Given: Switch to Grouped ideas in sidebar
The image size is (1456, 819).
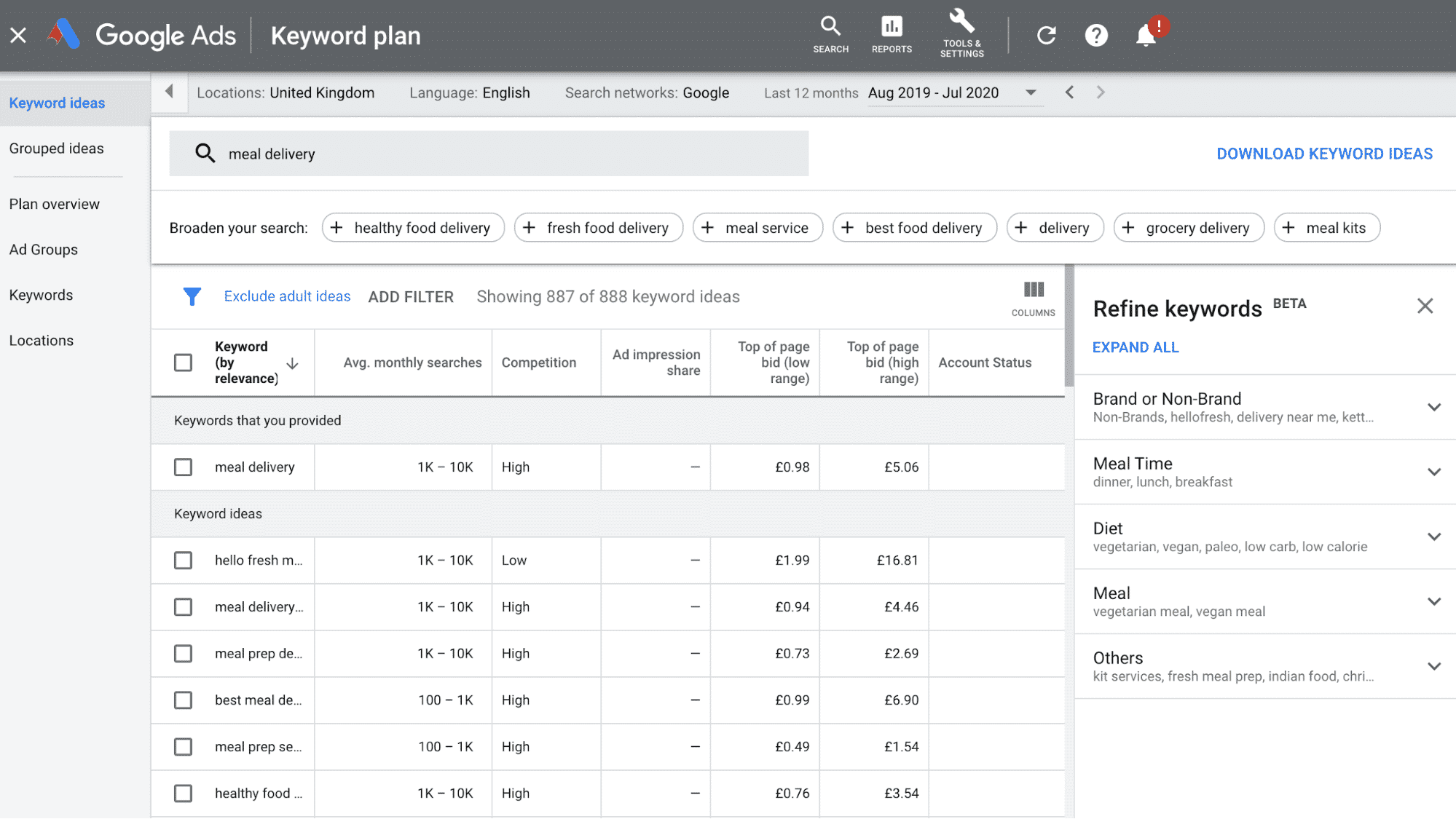Looking at the screenshot, I should pyautogui.click(x=56, y=148).
